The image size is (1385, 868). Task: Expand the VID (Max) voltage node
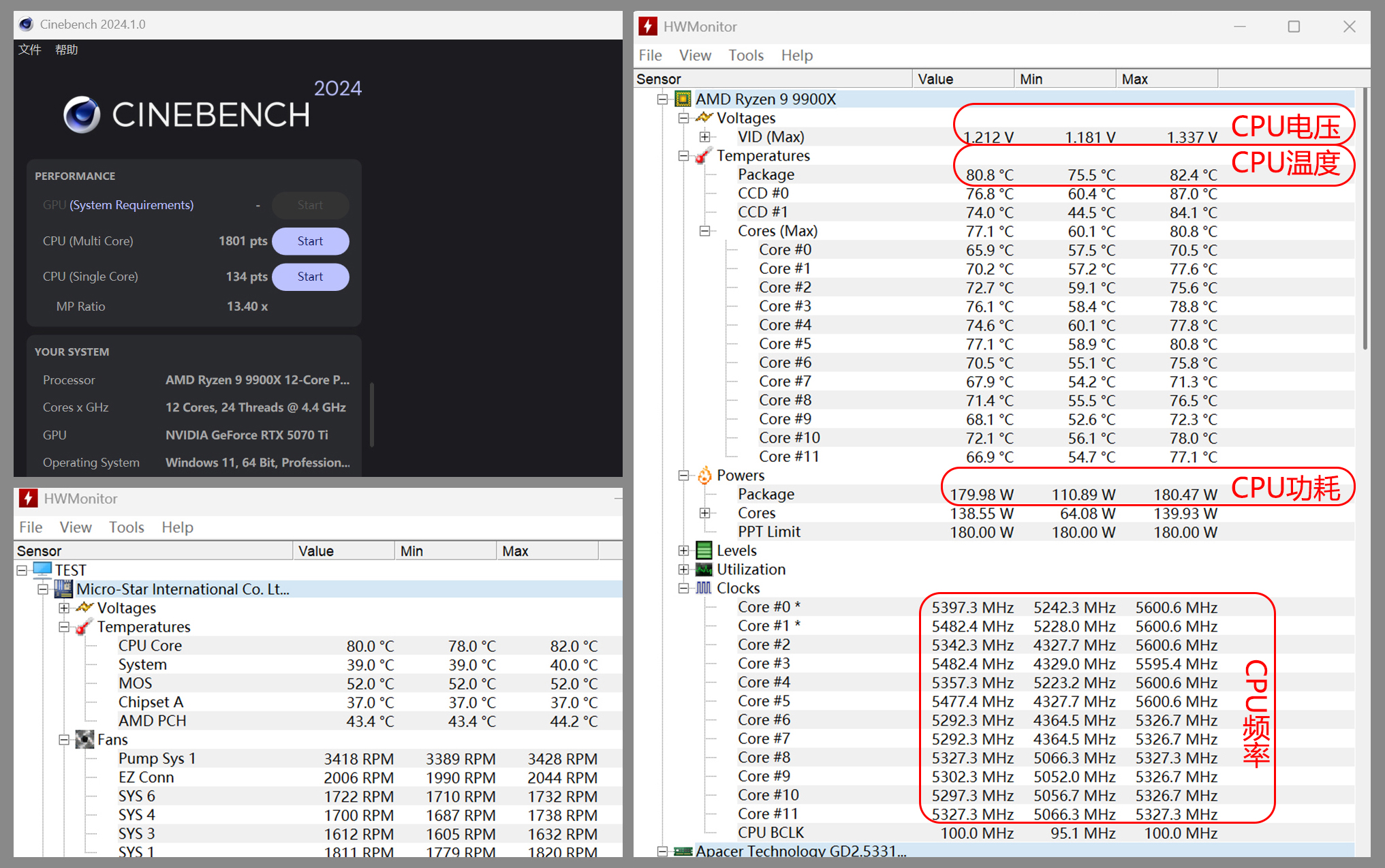pos(705,137)
